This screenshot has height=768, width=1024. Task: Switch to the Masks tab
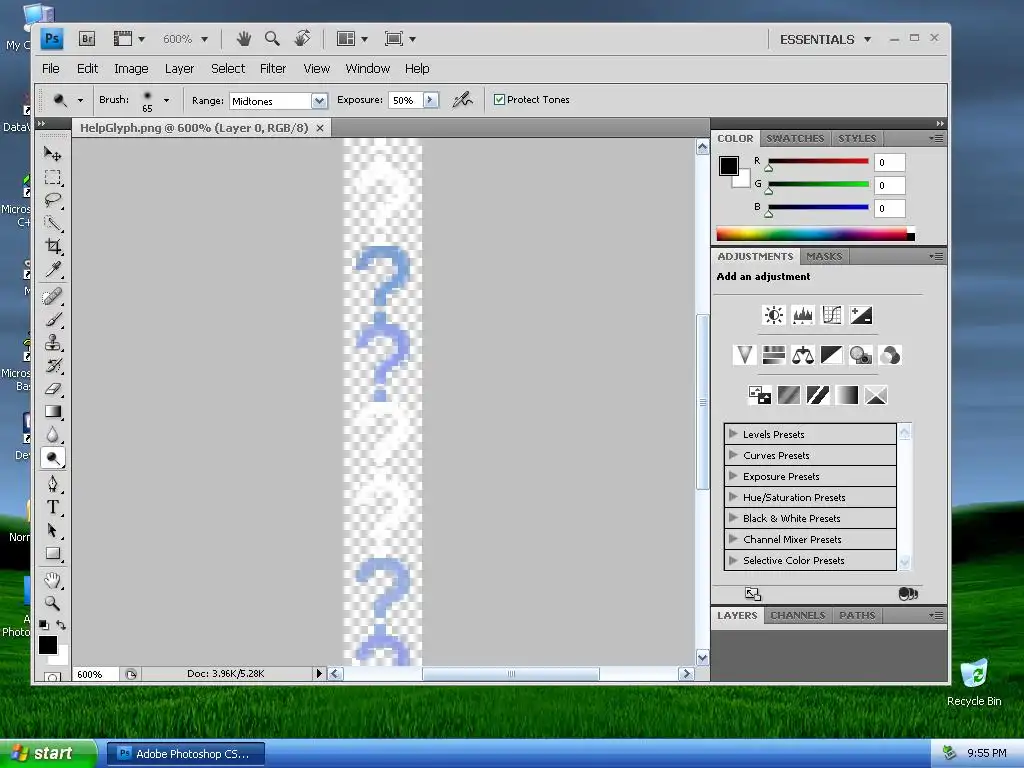pyautogui.click(x=824, y=257)
